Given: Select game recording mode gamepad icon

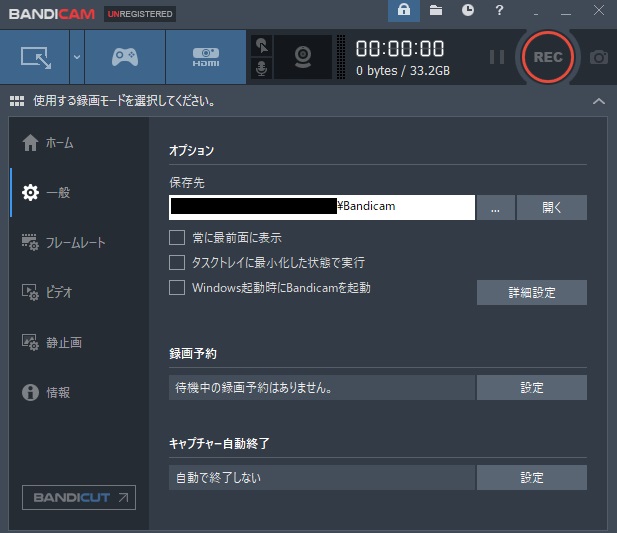Looking at the screenshot, I should (x=125, y=57).
